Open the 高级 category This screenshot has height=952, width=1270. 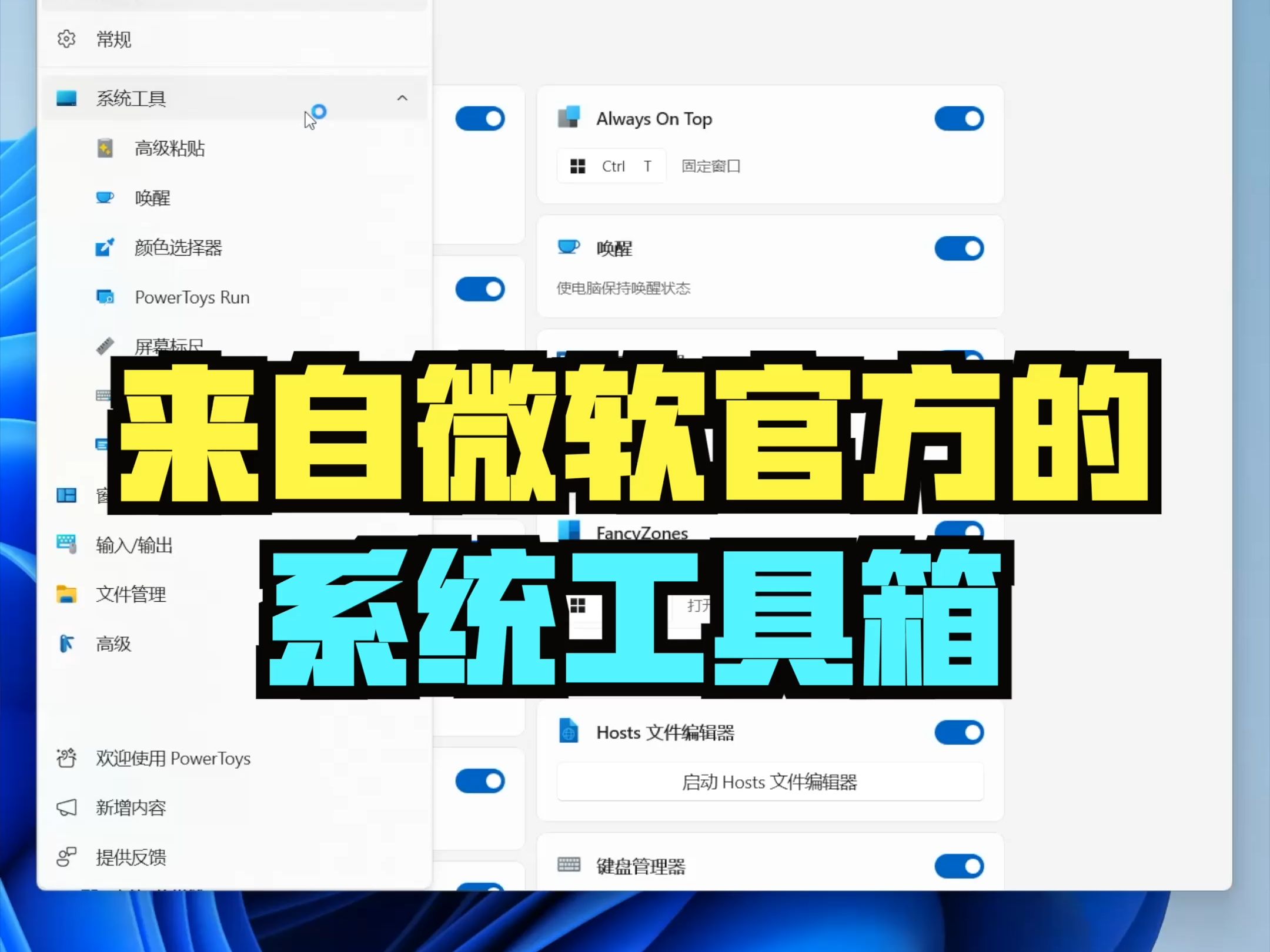pos(113,643)
